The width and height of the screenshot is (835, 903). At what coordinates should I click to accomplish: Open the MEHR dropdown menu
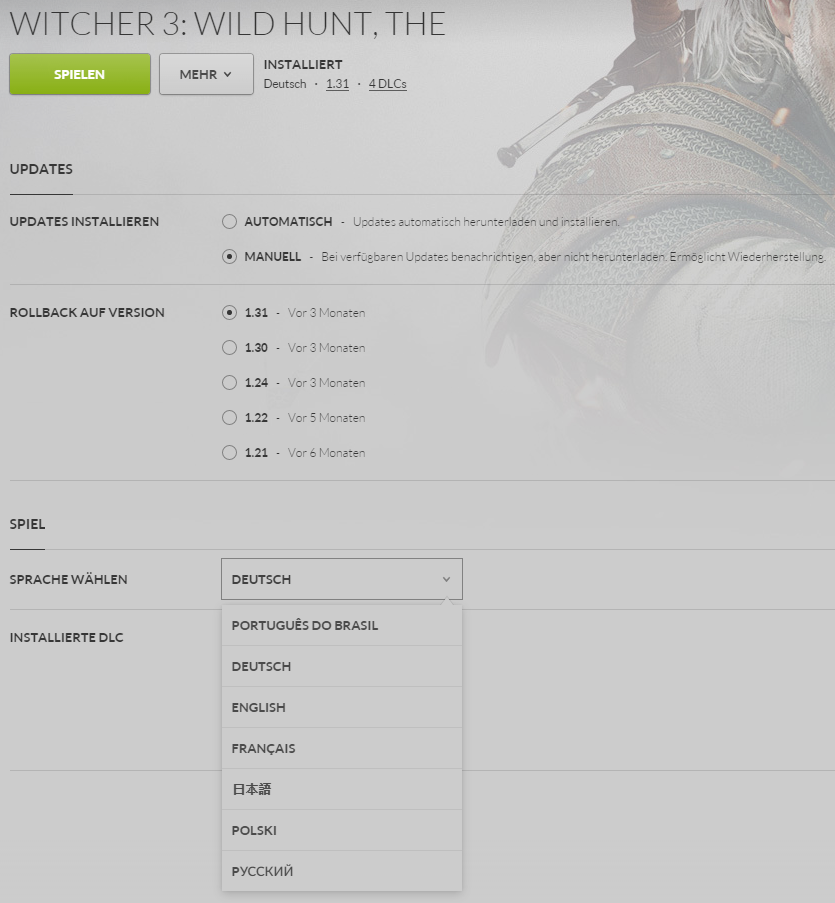206,74
